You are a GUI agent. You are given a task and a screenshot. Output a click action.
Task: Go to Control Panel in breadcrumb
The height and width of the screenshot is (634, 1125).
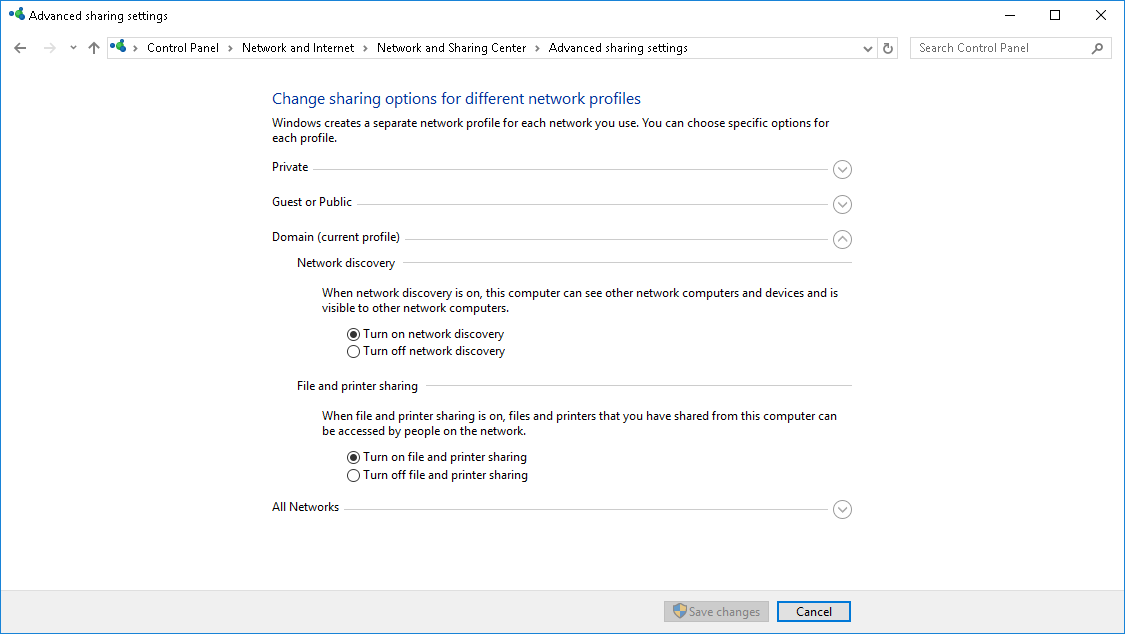coord(182,48)
